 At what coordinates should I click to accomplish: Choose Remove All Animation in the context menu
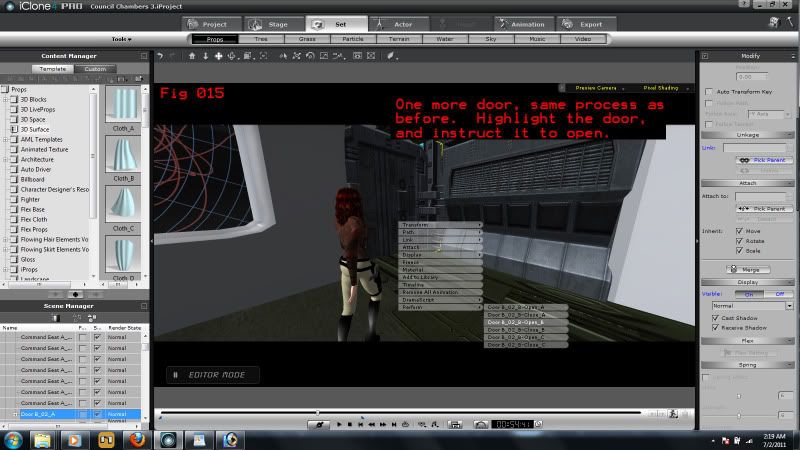pos(440,292)
